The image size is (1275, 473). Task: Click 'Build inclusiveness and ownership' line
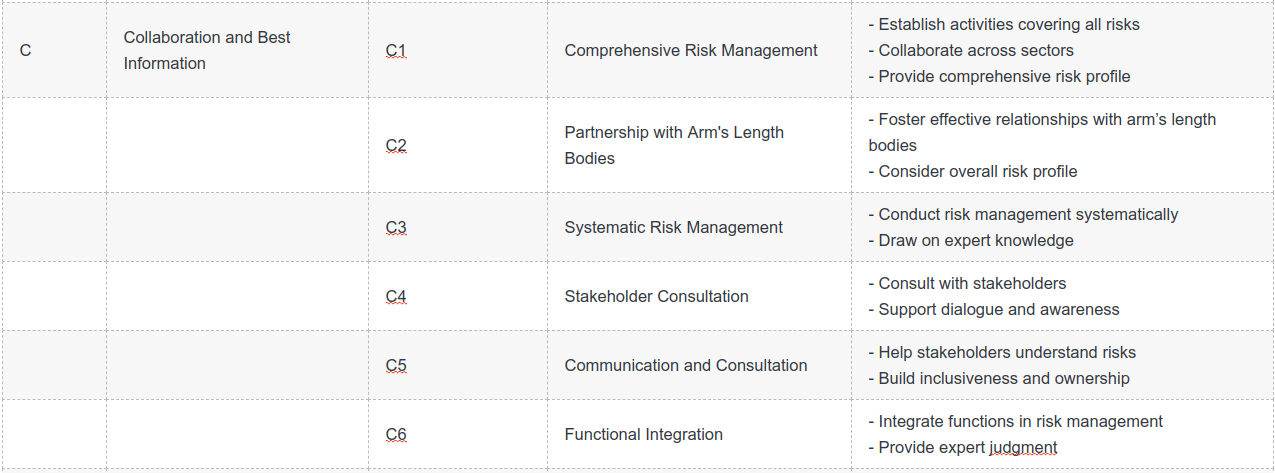point(999,378)
